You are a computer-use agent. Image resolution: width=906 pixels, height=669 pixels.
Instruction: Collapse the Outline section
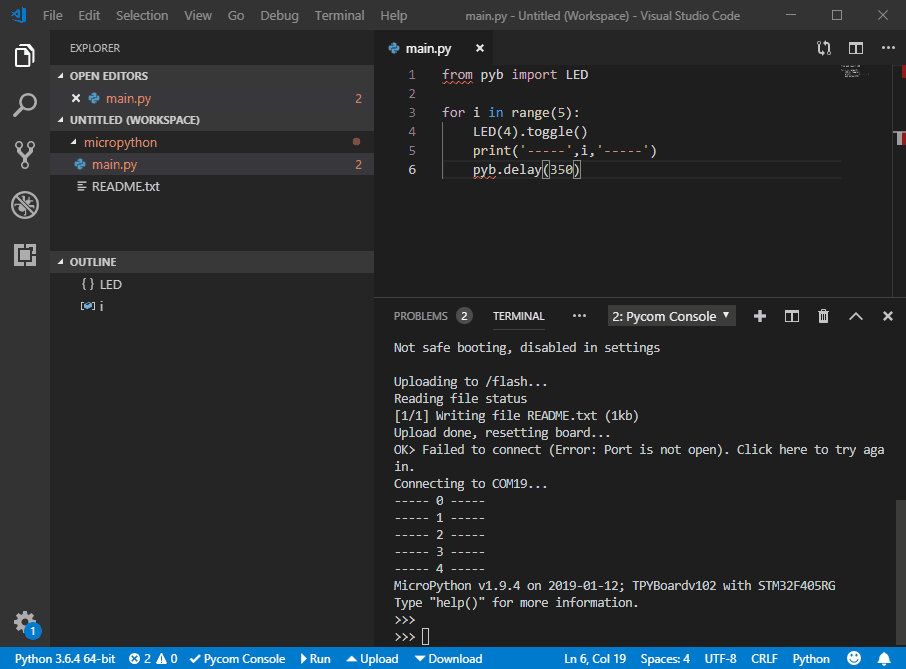pyautogui.click(x=61, y=262)
